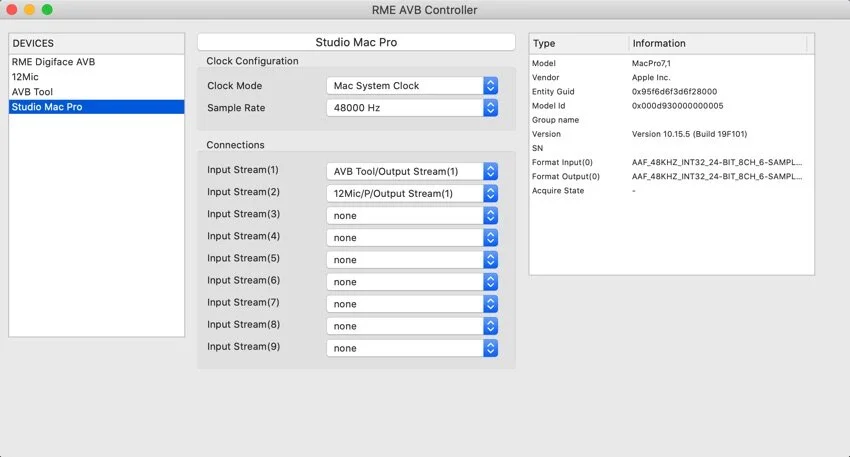Minimize the window with yellow button

tap(29, 10)
